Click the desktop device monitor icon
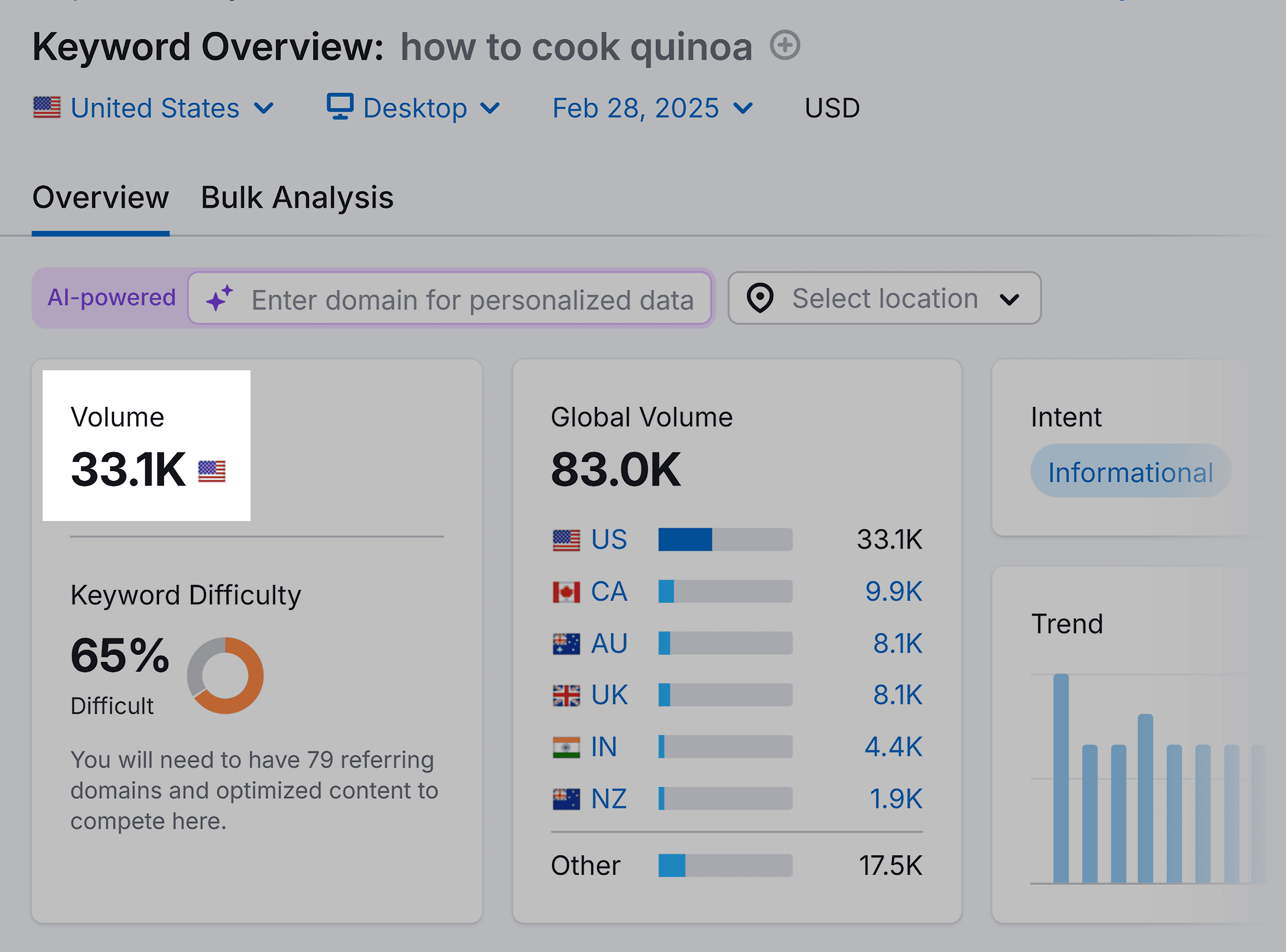The width and height of the screenshot is (1286, 952). click(x=341, y=106)
